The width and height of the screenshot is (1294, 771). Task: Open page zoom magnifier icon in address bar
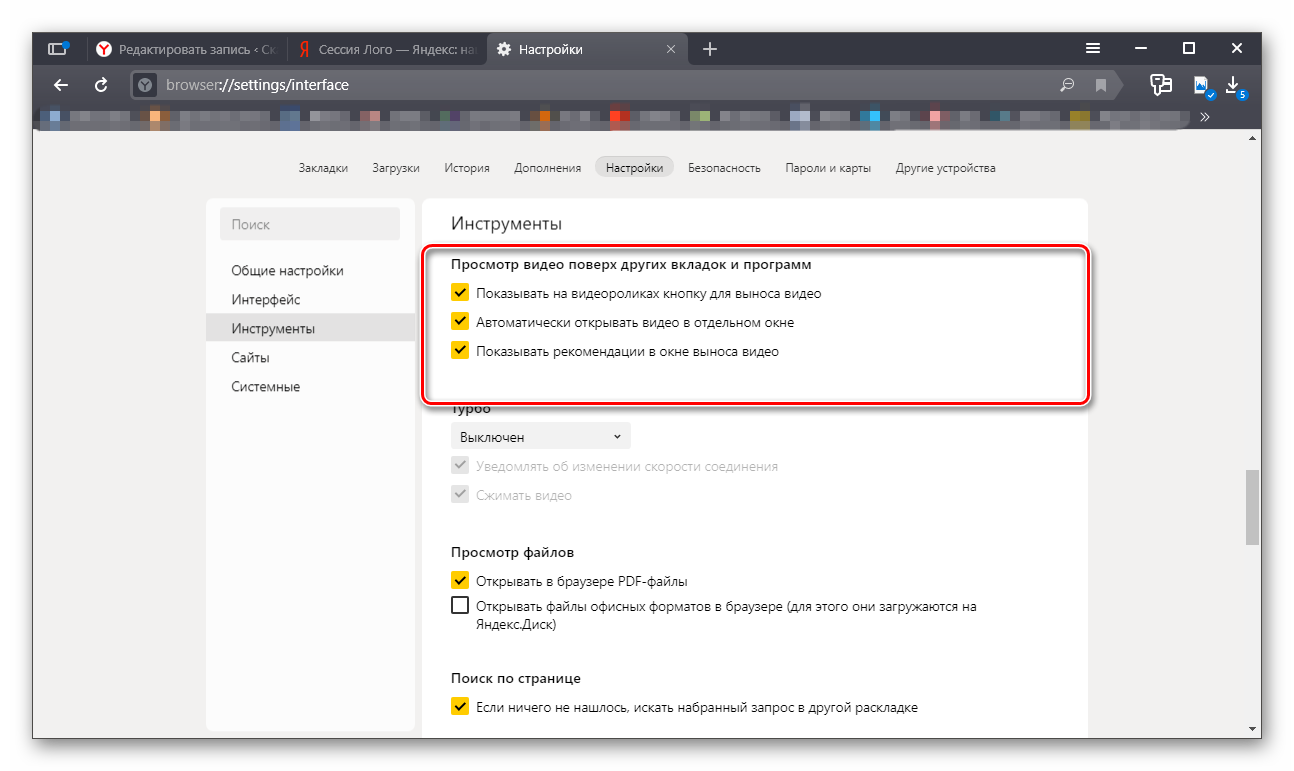[1068, 85]
